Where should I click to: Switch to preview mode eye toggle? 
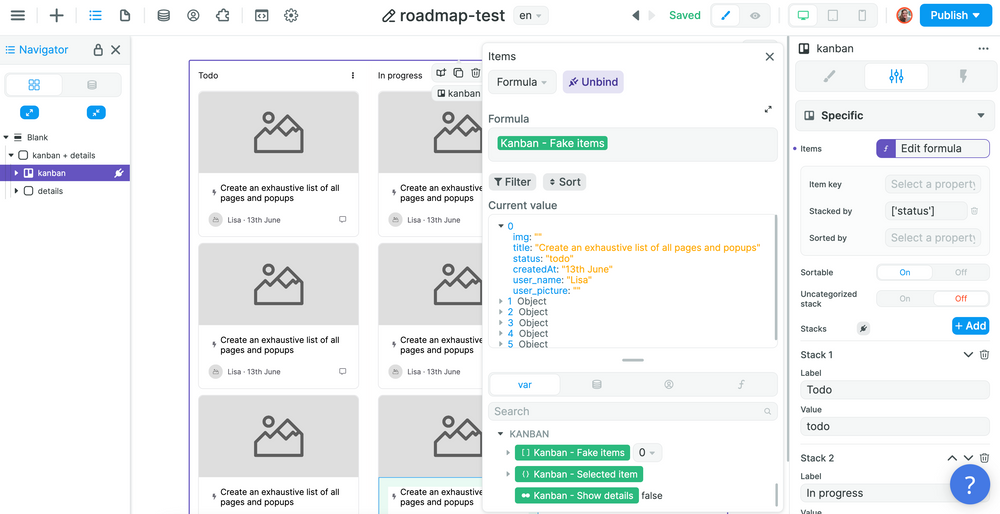tap(754, 15)
